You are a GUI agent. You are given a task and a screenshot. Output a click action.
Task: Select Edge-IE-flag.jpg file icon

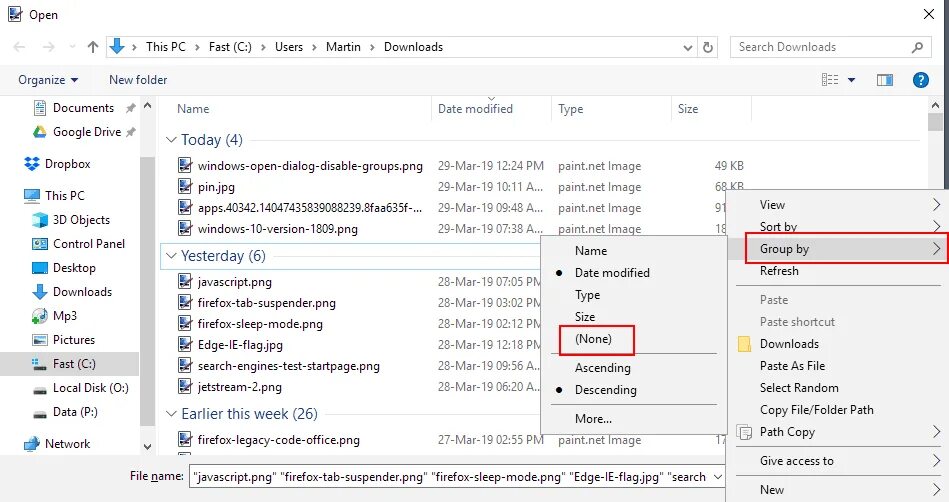pos(185,345)
